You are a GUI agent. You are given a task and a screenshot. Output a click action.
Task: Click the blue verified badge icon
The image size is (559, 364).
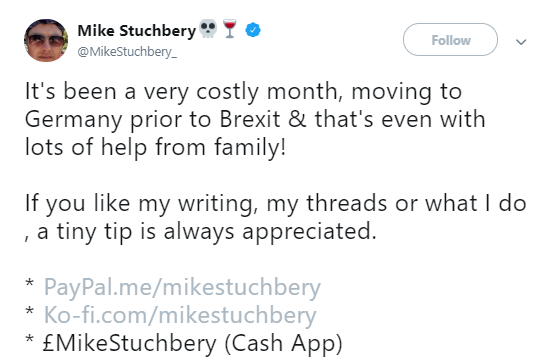[x=253, y=30]
